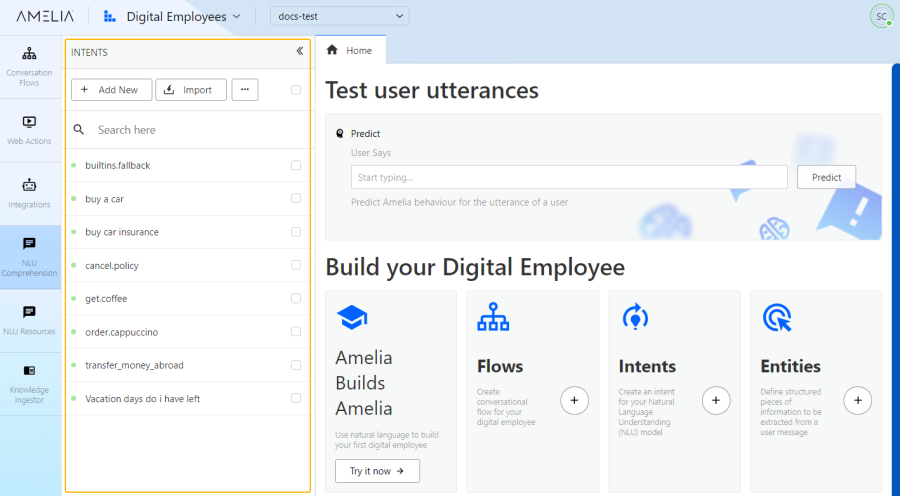Check the get.coffee checkbox
The height and width of the screenshot is (496, 900).
296,299
